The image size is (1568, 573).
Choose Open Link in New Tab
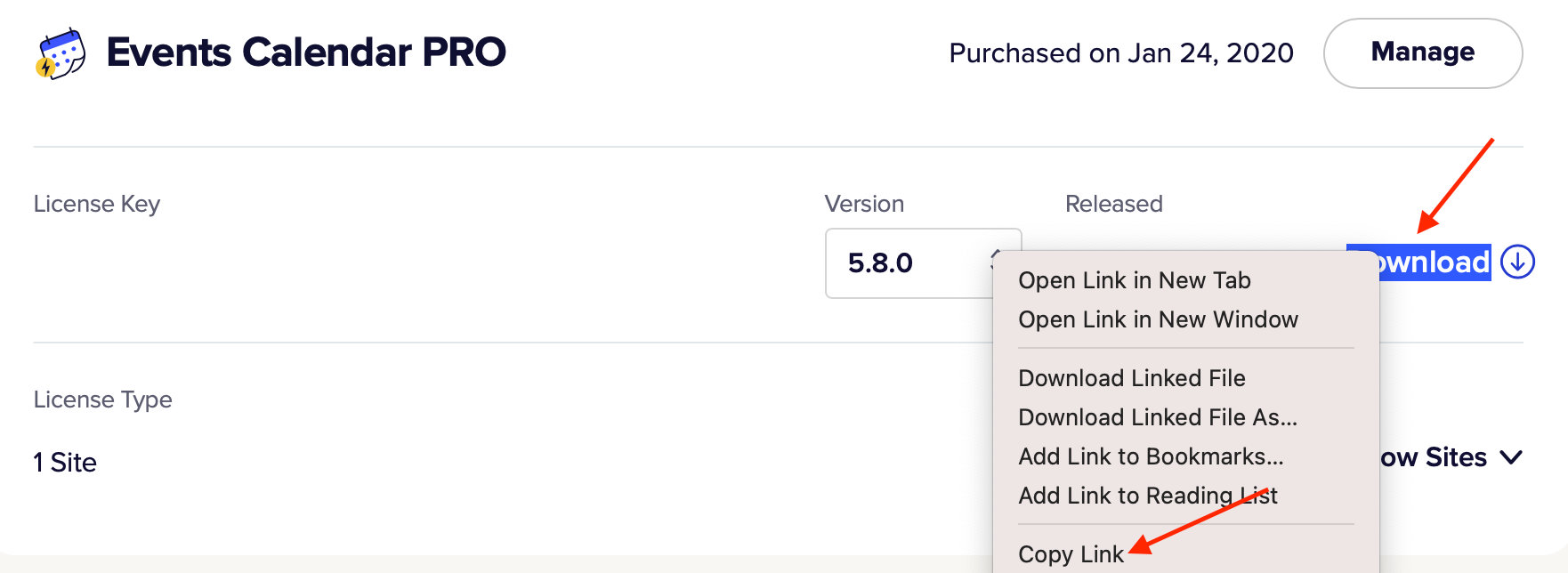(1135, 280)
